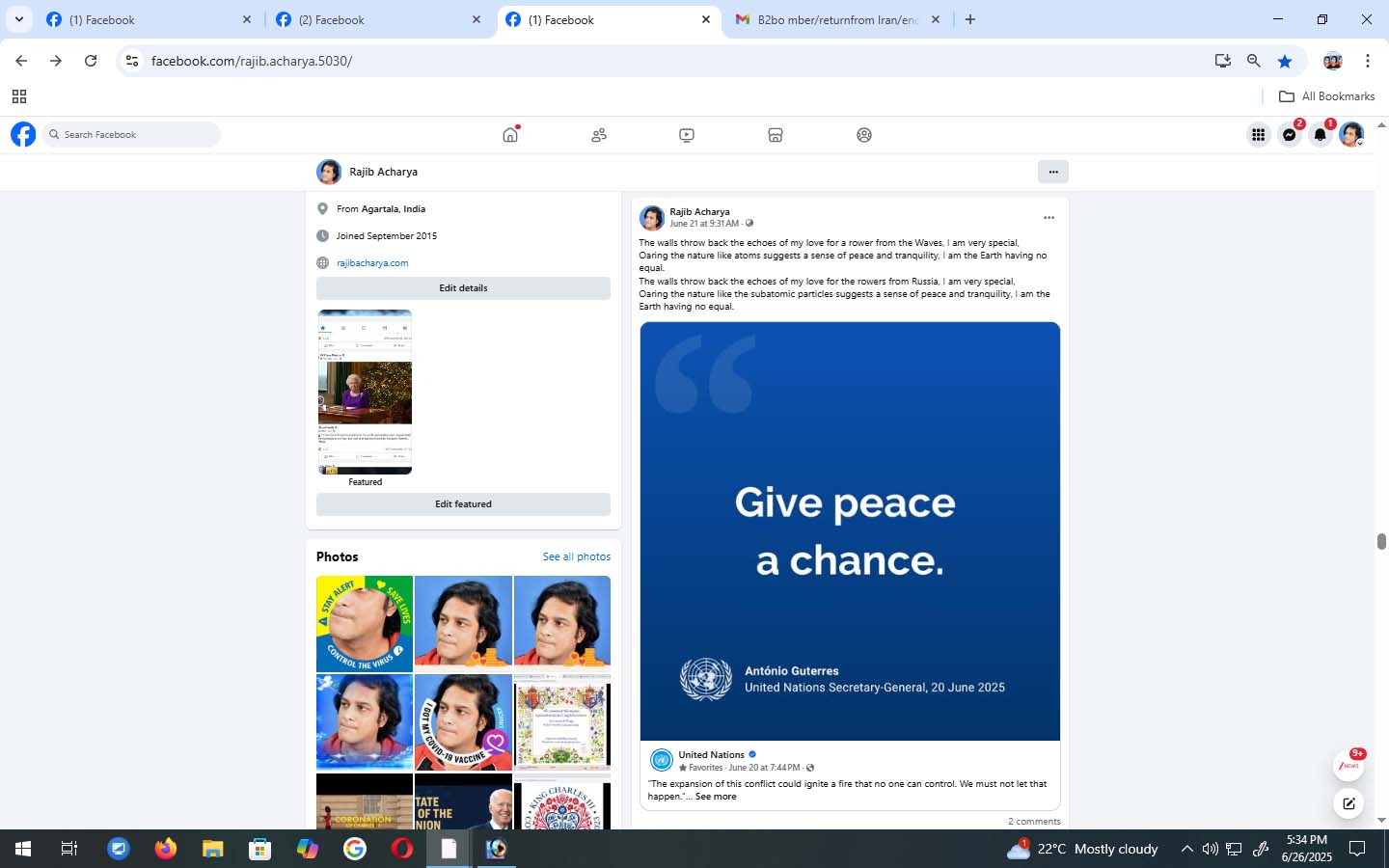Click United Nations page name
Viewport: 1389px width, 868px height.
pos(711,755)
